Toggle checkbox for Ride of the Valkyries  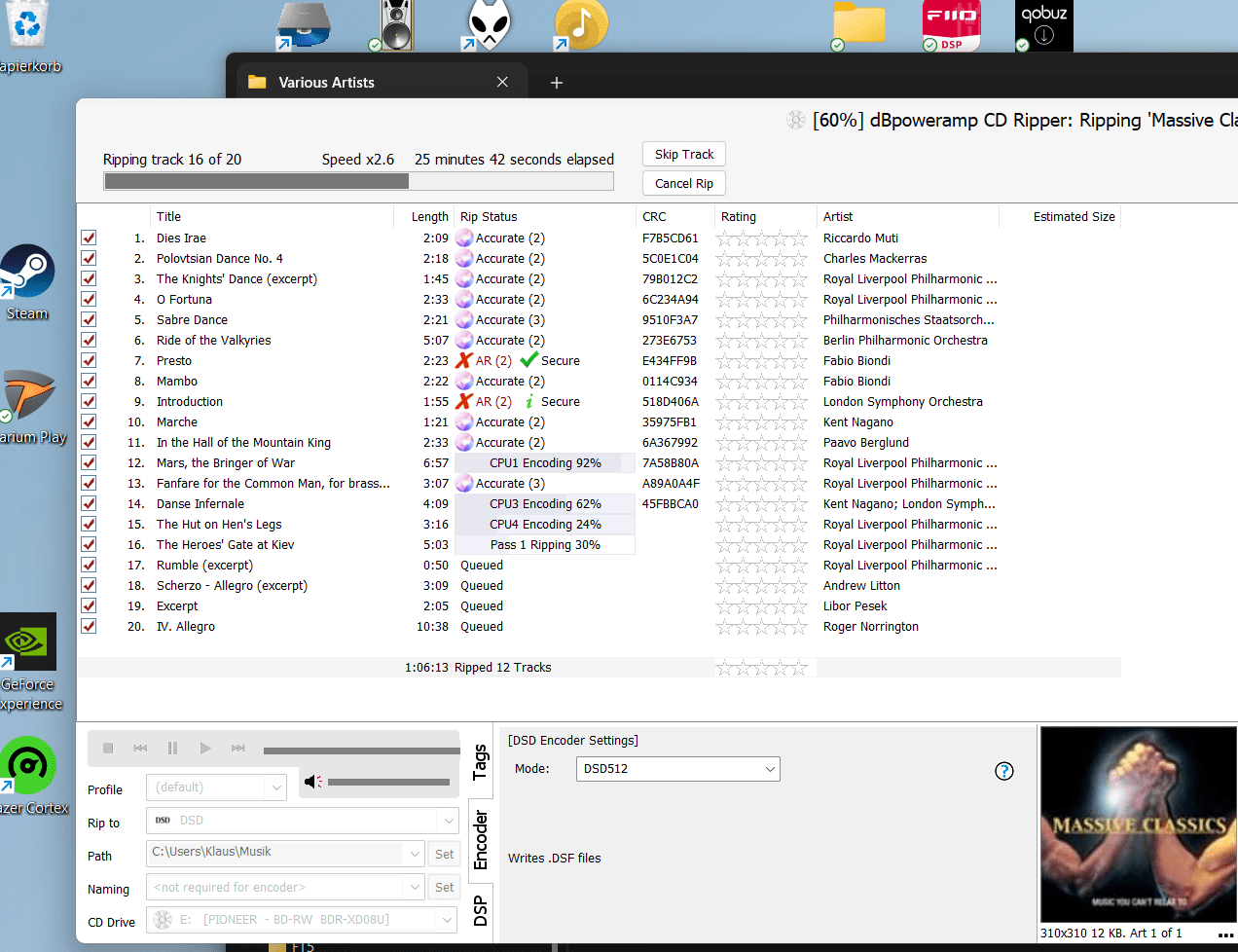click(x=89, y=340)
